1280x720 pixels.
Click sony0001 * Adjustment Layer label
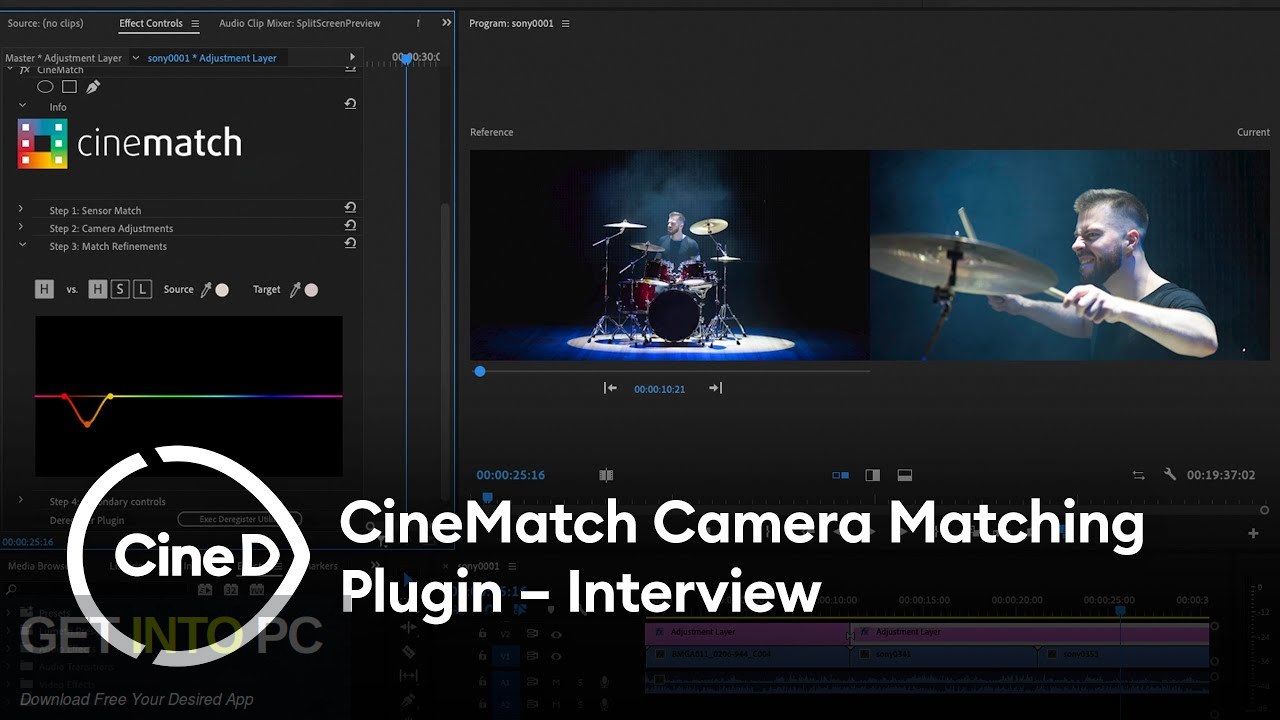[212, 58]
